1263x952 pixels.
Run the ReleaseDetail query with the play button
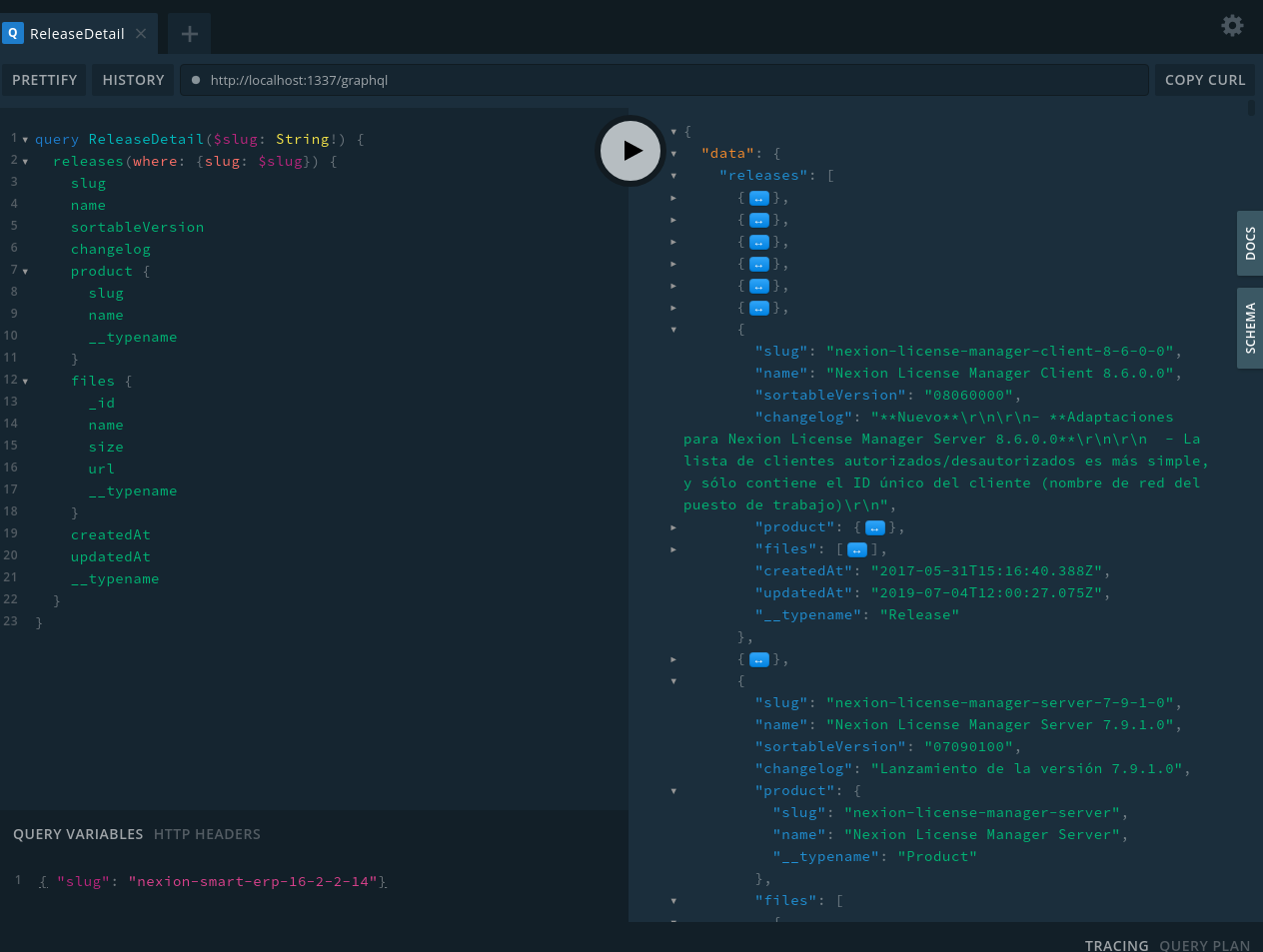point(630,151)
